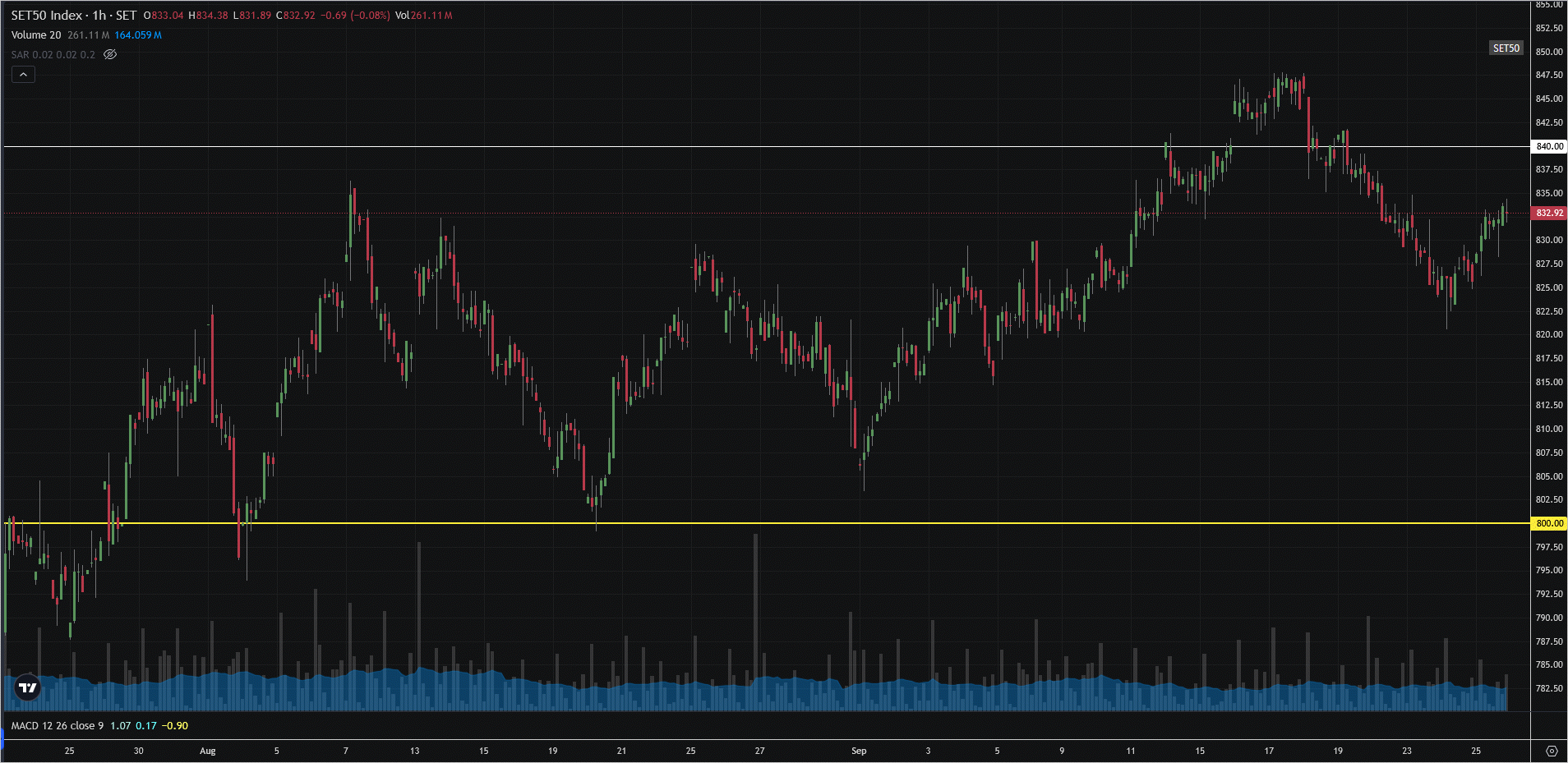Click the white 840.00 price axis label
This screenshot has height=763, width=1568.
click(x=1549, y=147)
